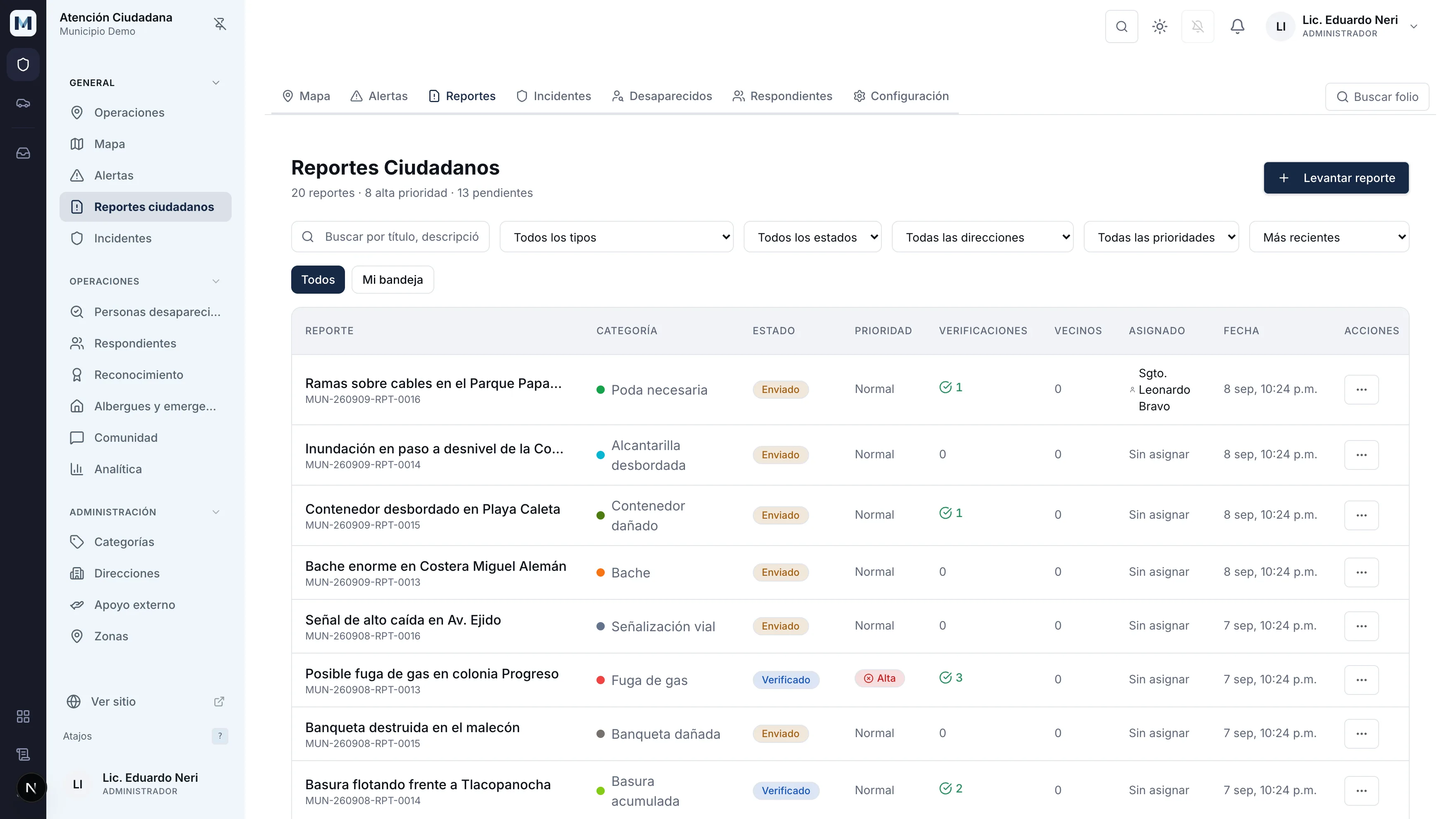Viewport: 1456px width, 819px height.
Task: Open Personas desaparecidas in sidebar
Action: pyautogui.click(x=145, y=312)
